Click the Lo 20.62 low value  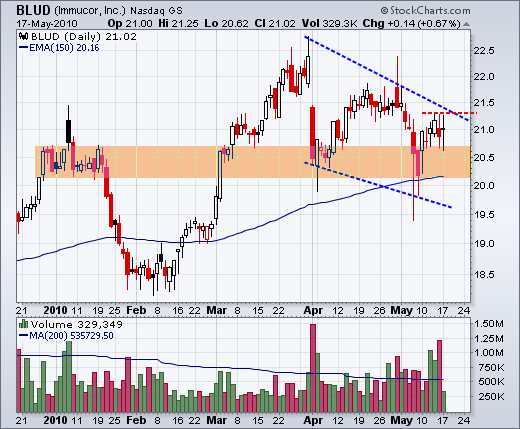(226, 24)
